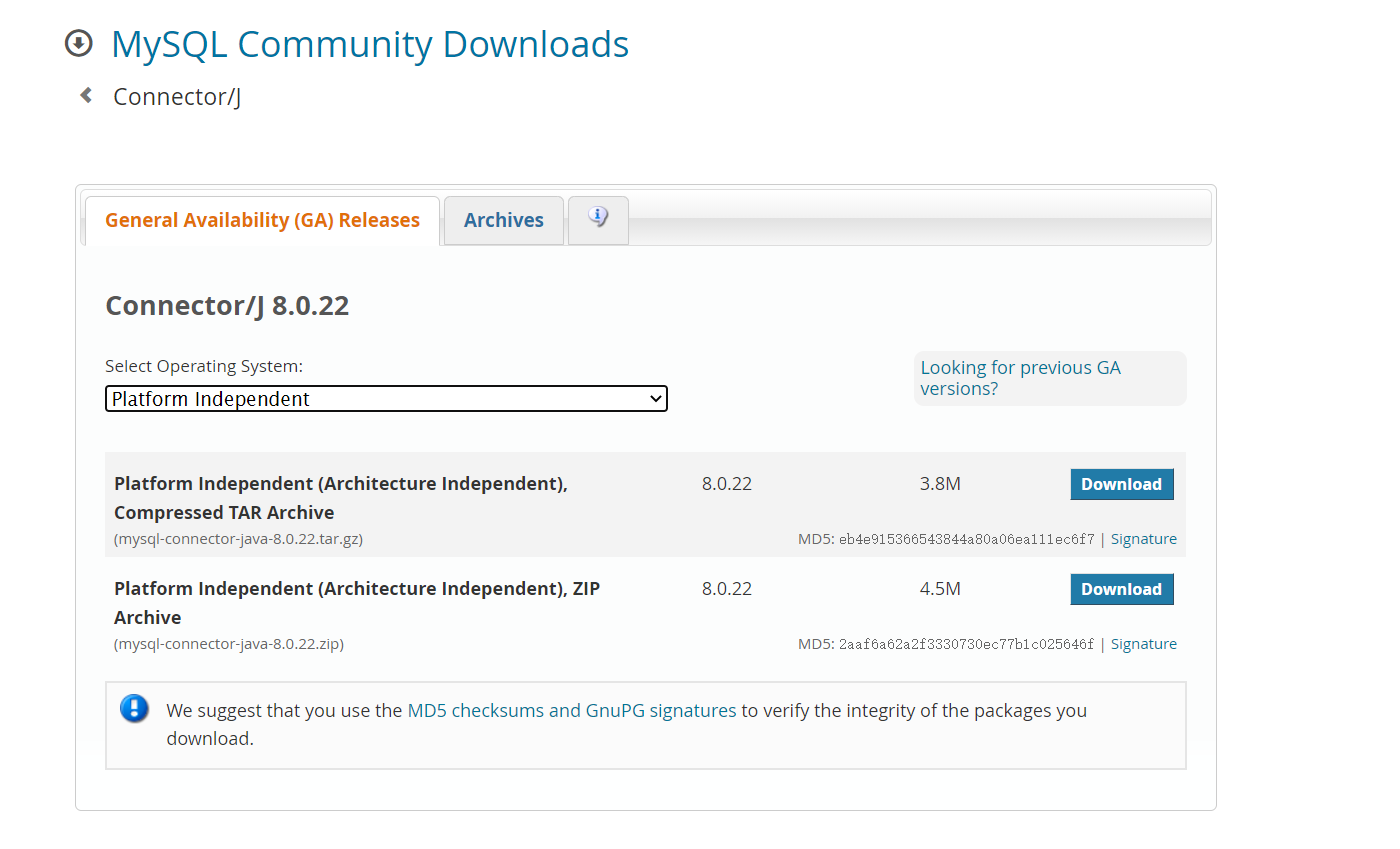Click version 8.0.22 in ZIP Archive row
The width and height of the screenshot is (1400, 849).
pyautogui.click(x=727, y=589)
